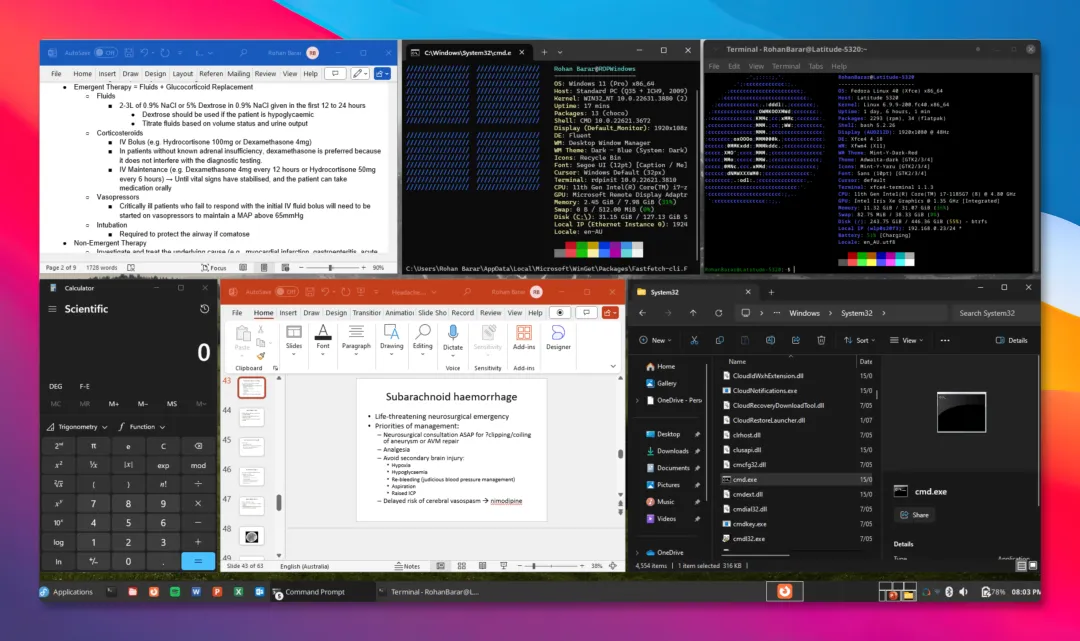Image resolution: width=1080 pixels, height=641 pixels.
Task: Click the search magnifier in Word title bar
Action: click(x=243, y=52)
